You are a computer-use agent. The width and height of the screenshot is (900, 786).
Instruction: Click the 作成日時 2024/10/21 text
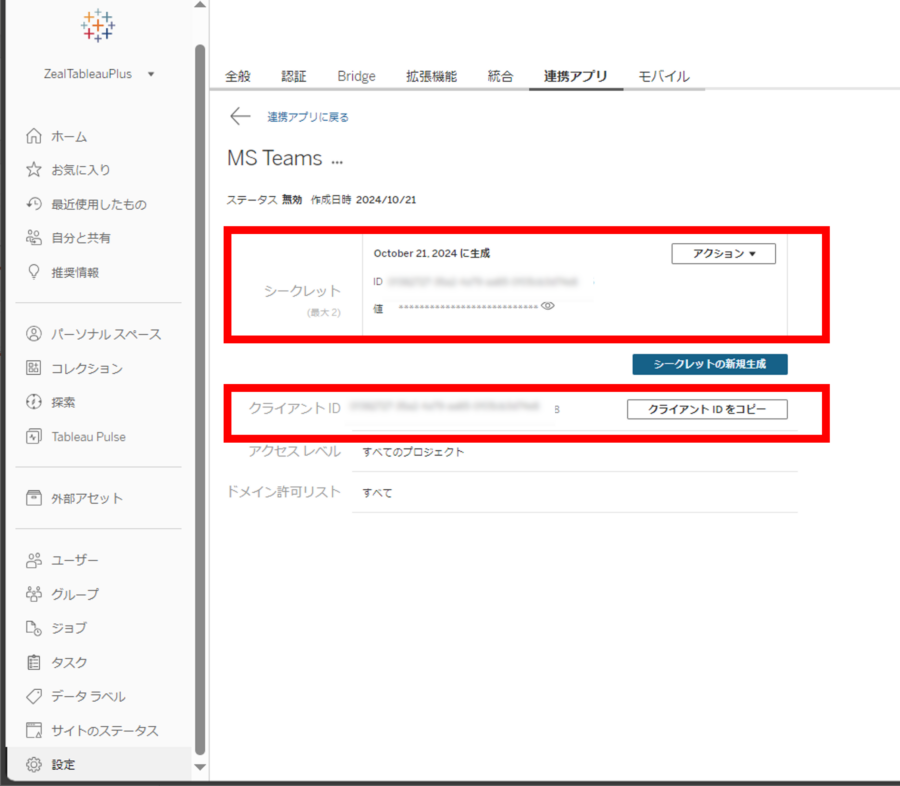pos(363,200)
